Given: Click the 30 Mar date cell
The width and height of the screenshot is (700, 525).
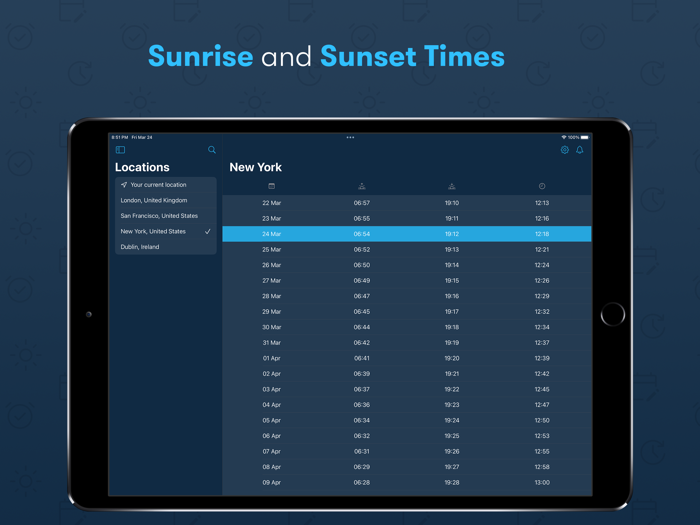Looking at the screenshot, I should coord(271,327).
